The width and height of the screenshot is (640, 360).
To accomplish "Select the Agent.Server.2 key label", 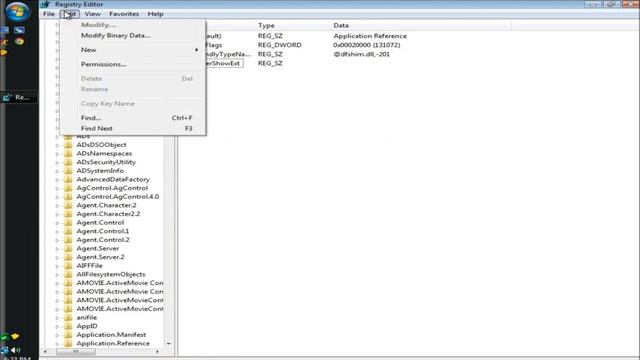I will (100, 257).
